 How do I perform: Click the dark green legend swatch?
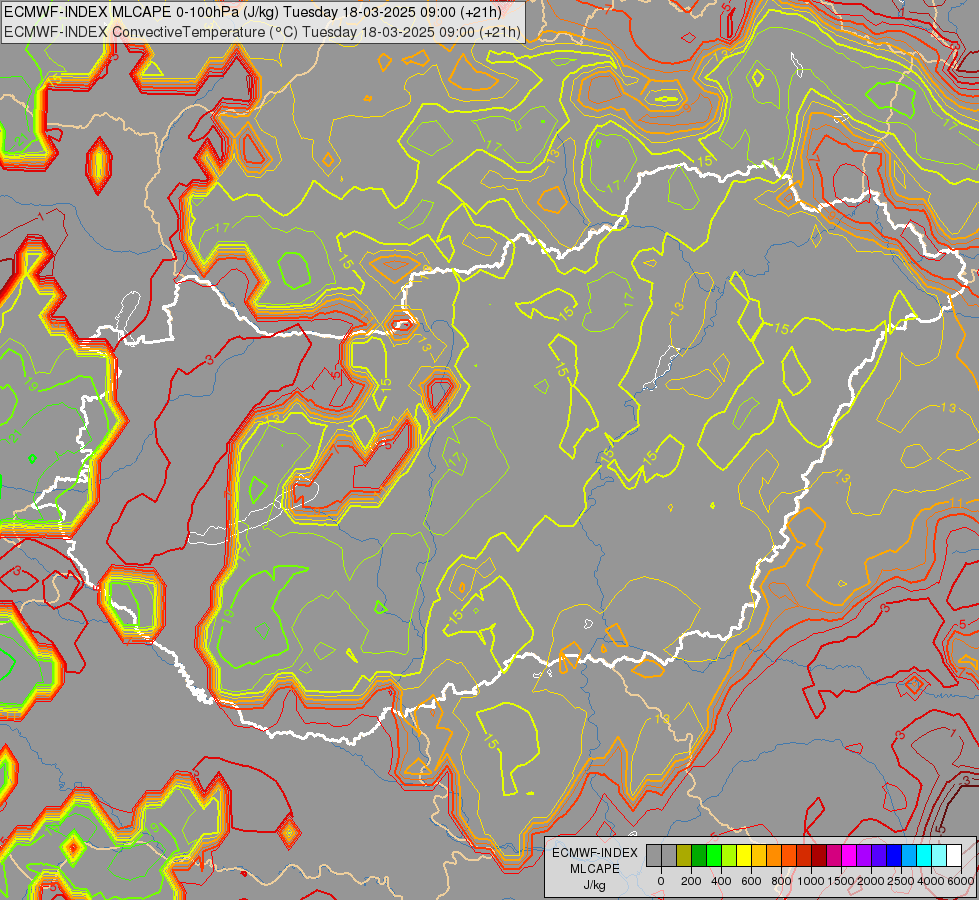point(699,855)
